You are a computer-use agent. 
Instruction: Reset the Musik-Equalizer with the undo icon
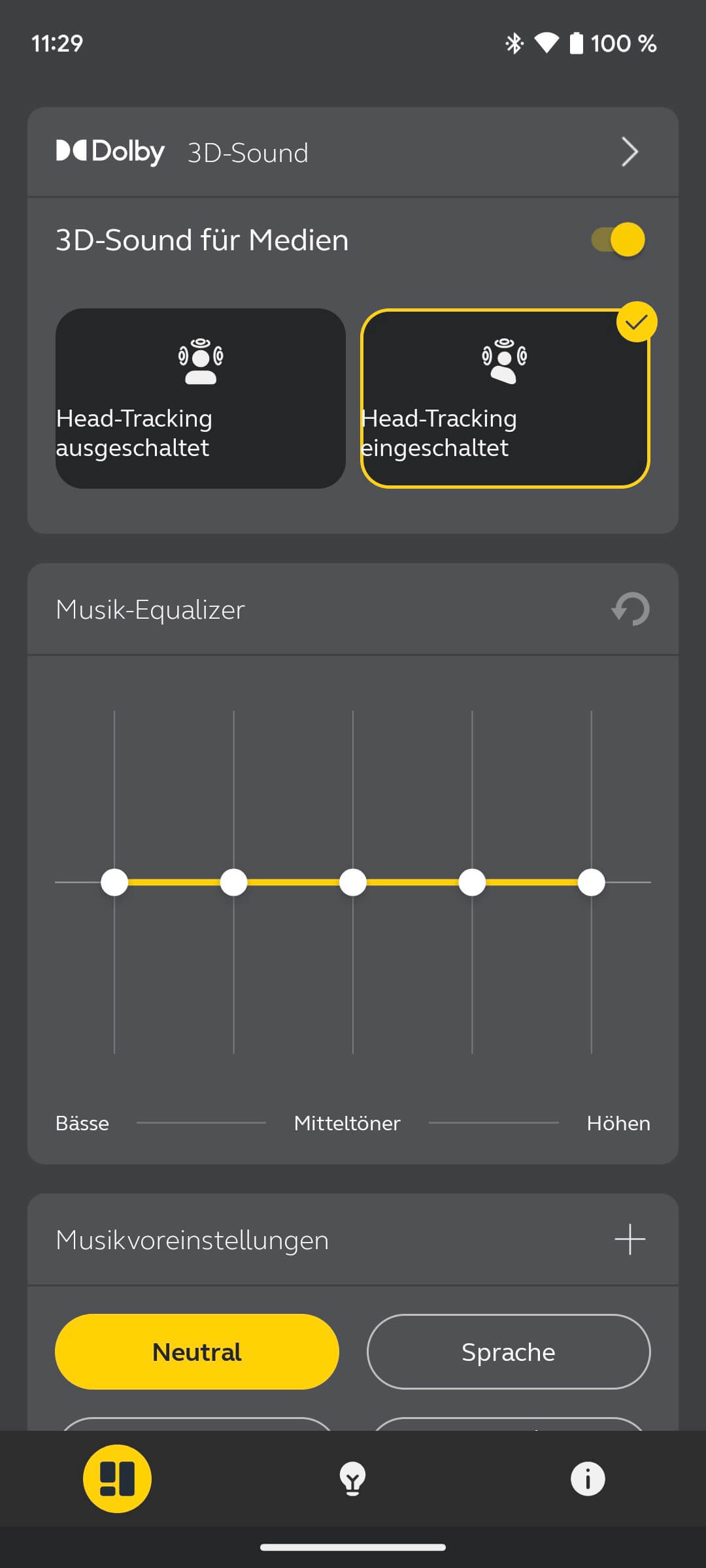tap(630, 609)
